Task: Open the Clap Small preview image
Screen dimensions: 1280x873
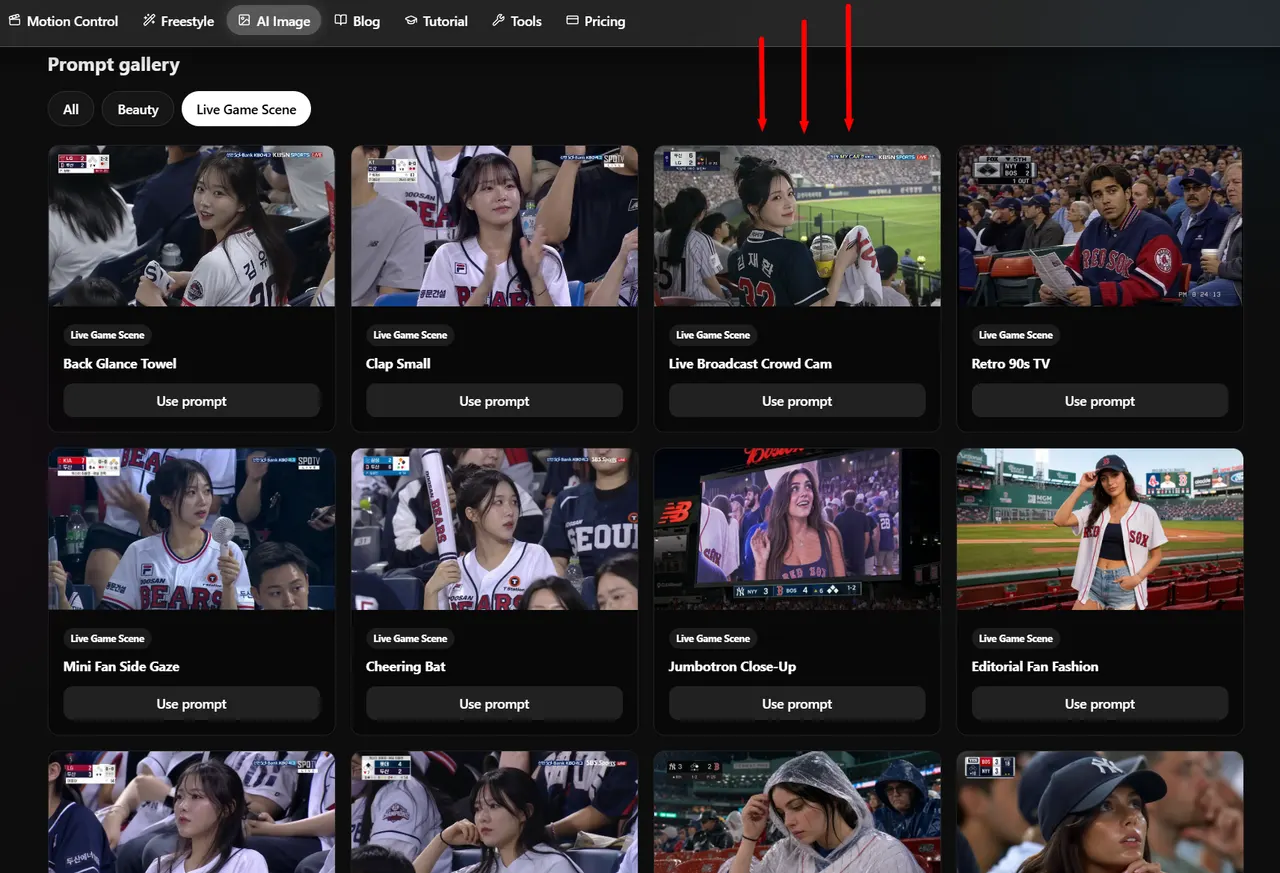Action: click(494, 226)
